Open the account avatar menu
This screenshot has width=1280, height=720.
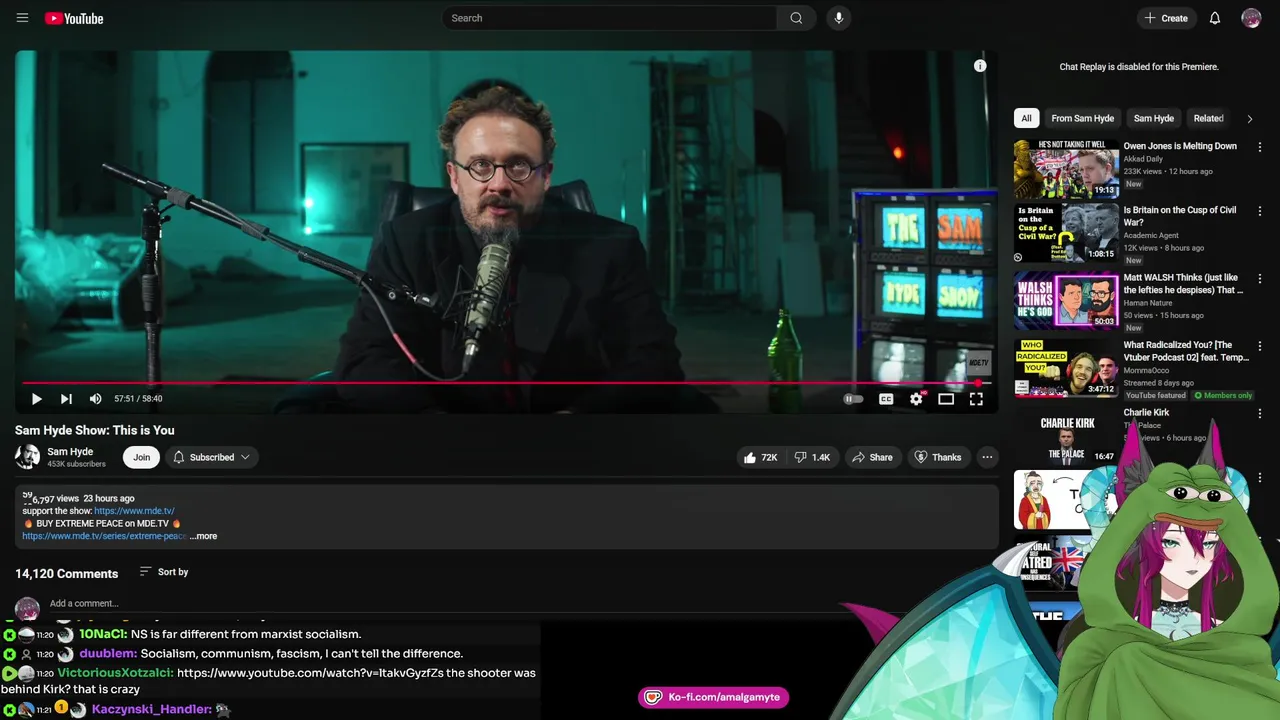(x=1251, y=18)
